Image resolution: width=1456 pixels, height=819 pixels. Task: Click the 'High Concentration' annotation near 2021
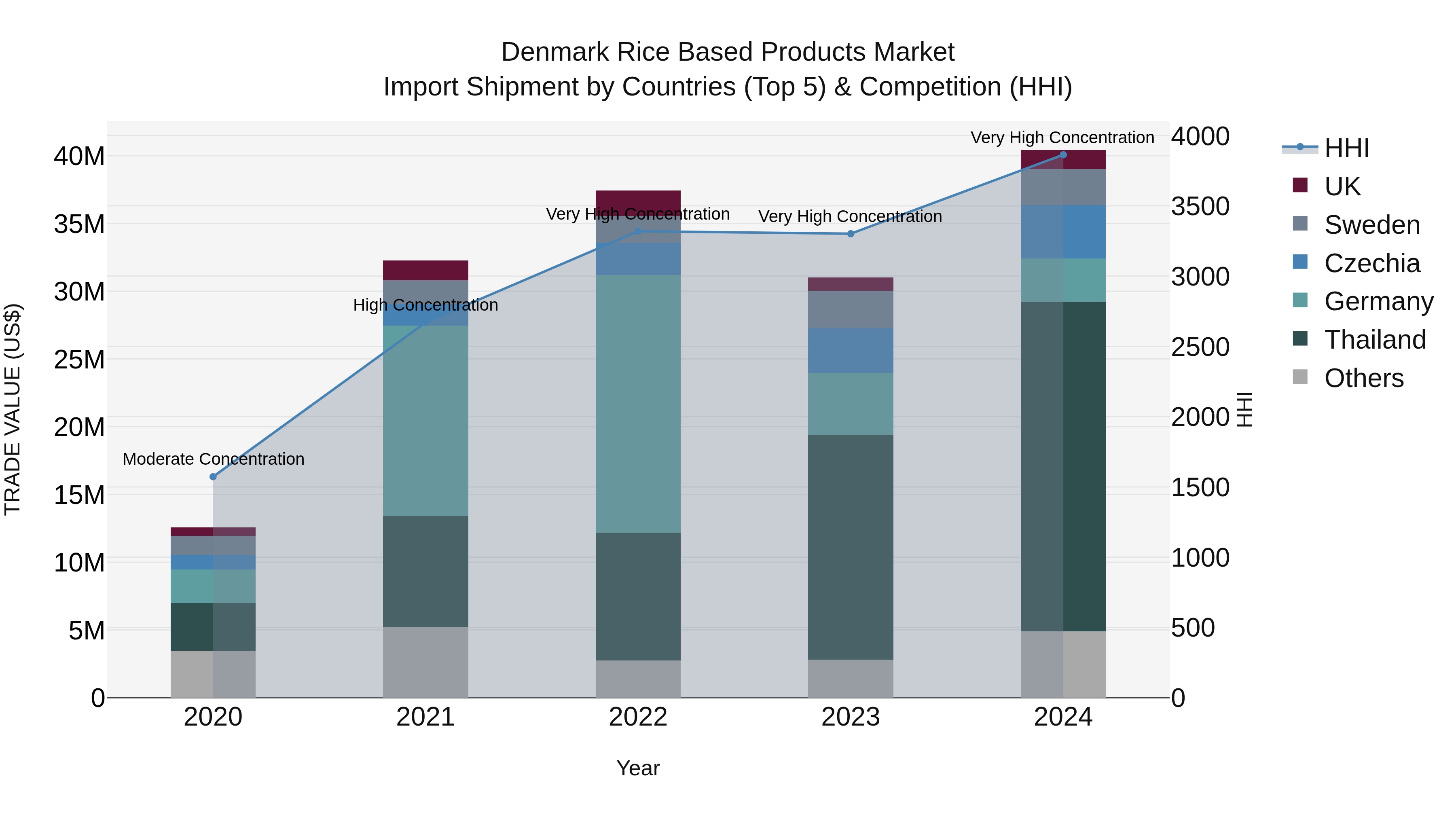coord(425,305)
